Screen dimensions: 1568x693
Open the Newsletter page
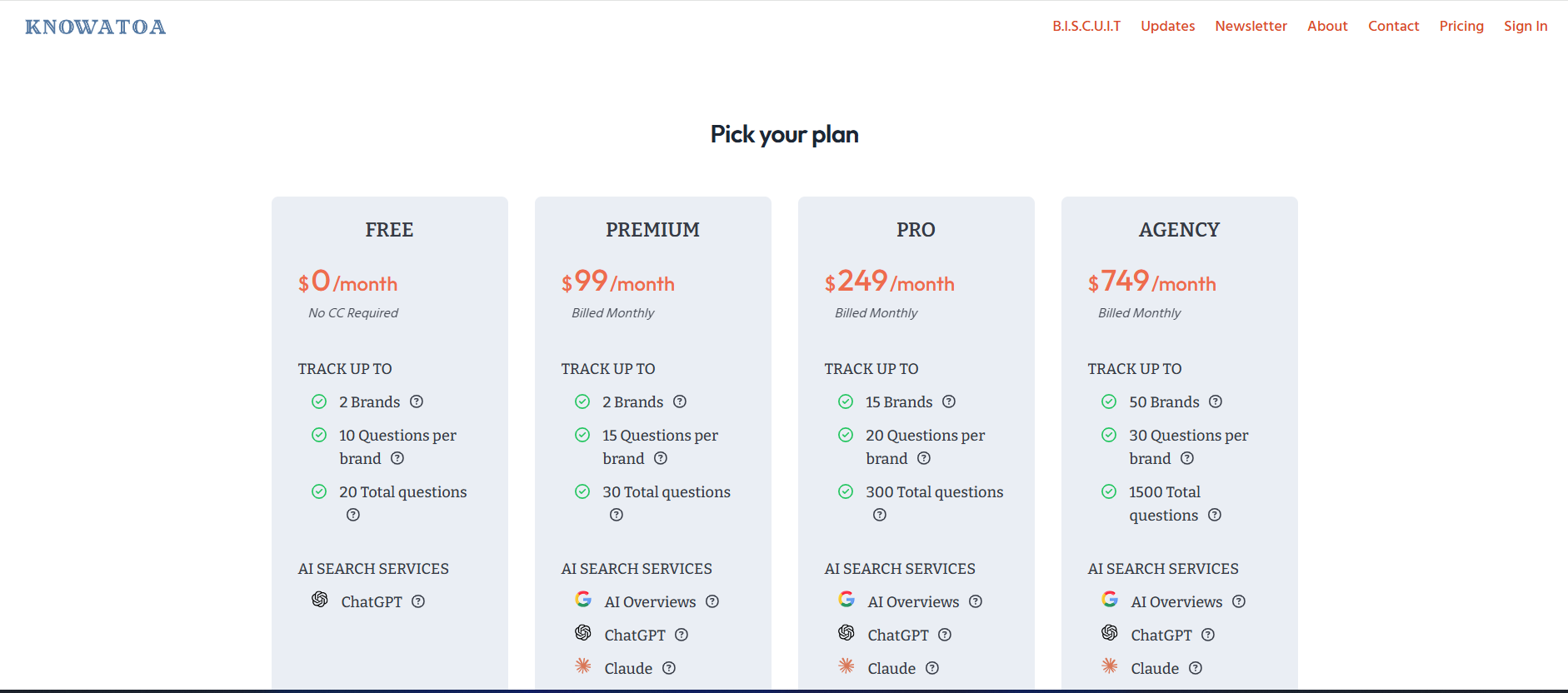point(1251,26)
